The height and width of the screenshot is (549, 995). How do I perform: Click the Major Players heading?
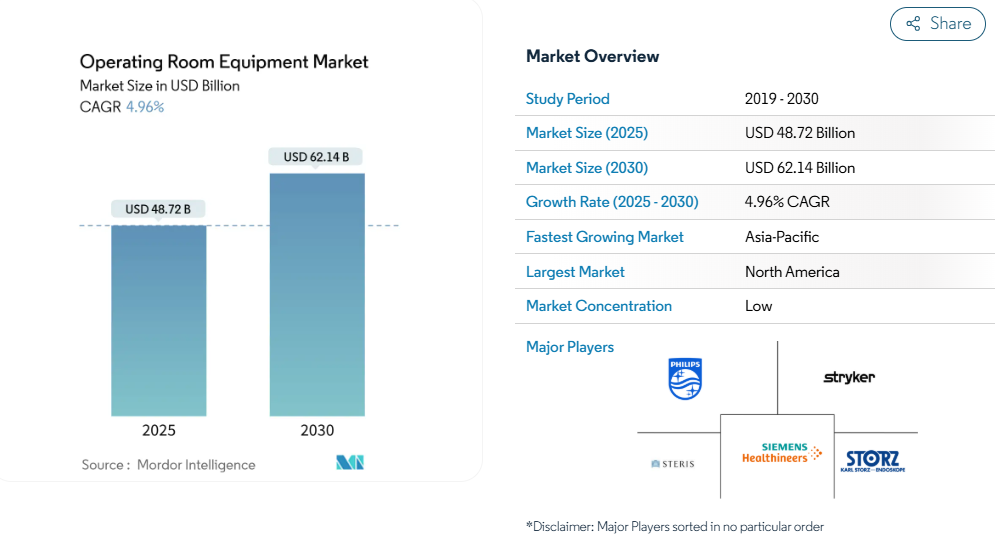click(570, 347)
